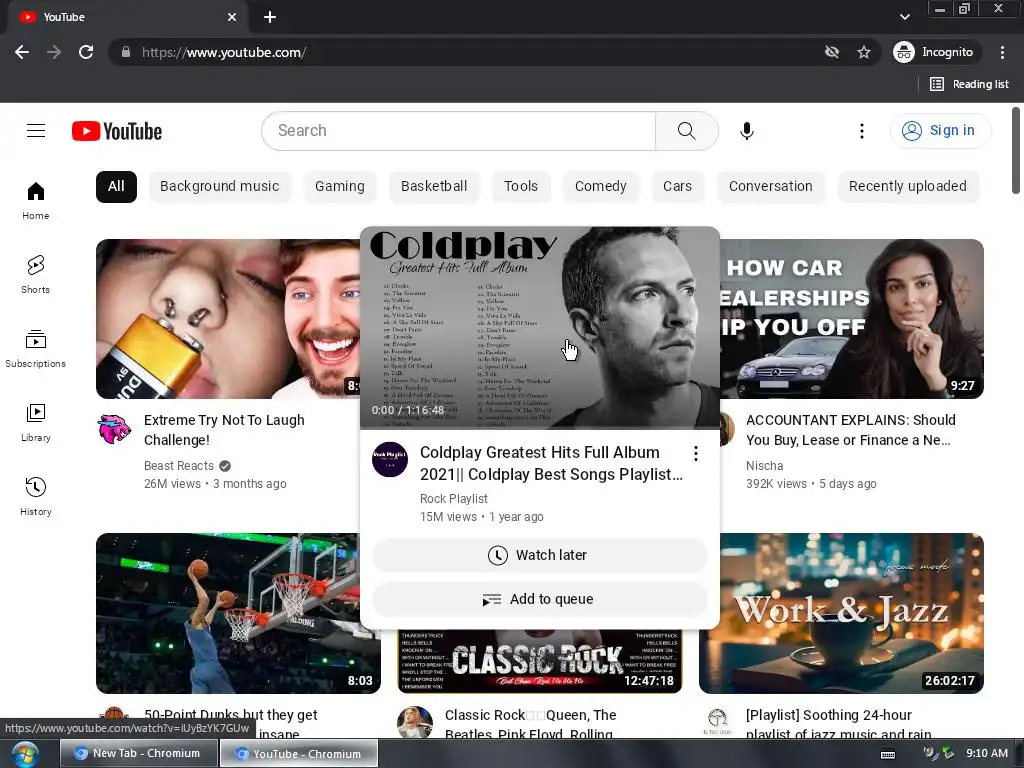Open the basketball dunks video thumbnail
This screenshot has height=768, width=1024.
pyautogui.click(x=227, y=613)
